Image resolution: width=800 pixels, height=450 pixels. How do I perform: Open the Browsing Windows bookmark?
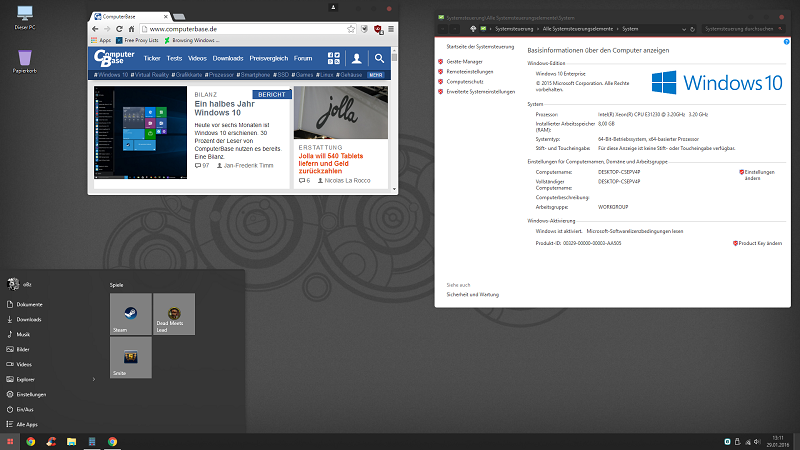point(191,40)
